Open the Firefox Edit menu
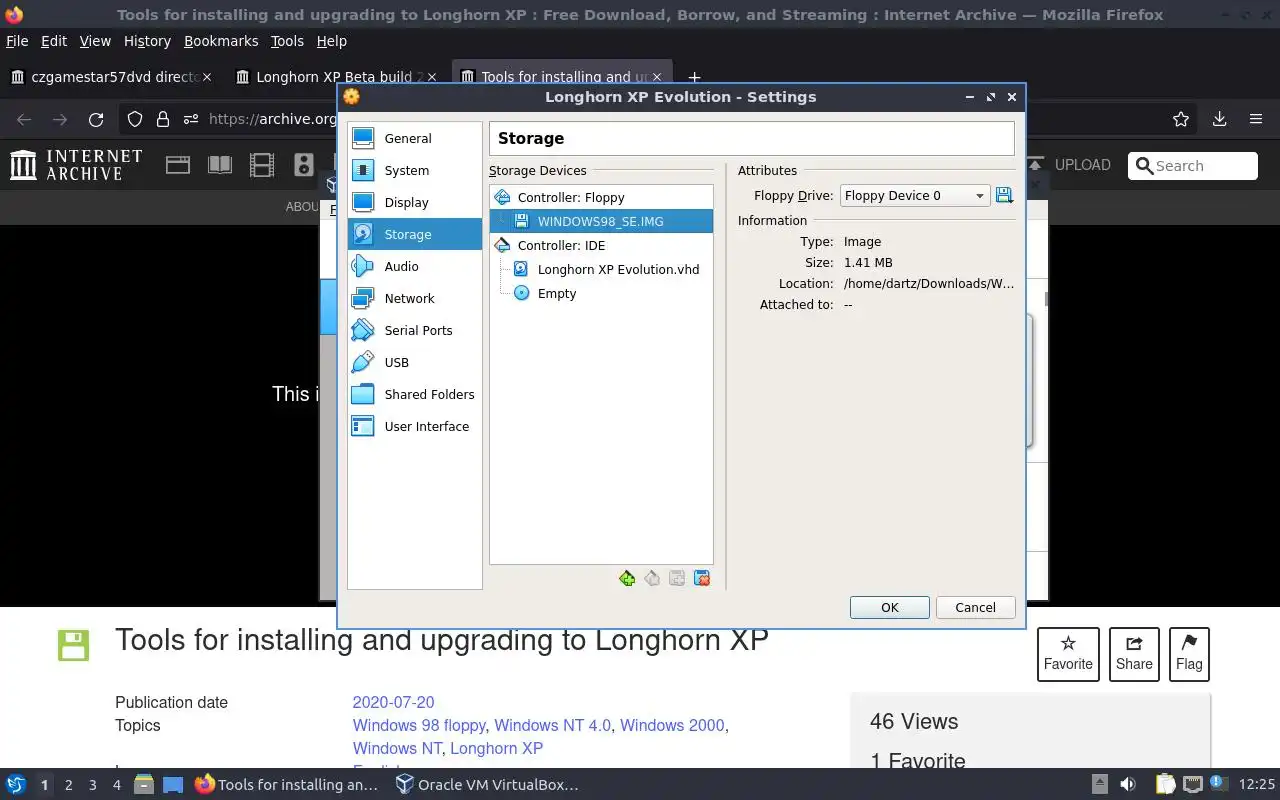Image resolution: width=1280 pixels, height=800 pixels. (54, 41)
